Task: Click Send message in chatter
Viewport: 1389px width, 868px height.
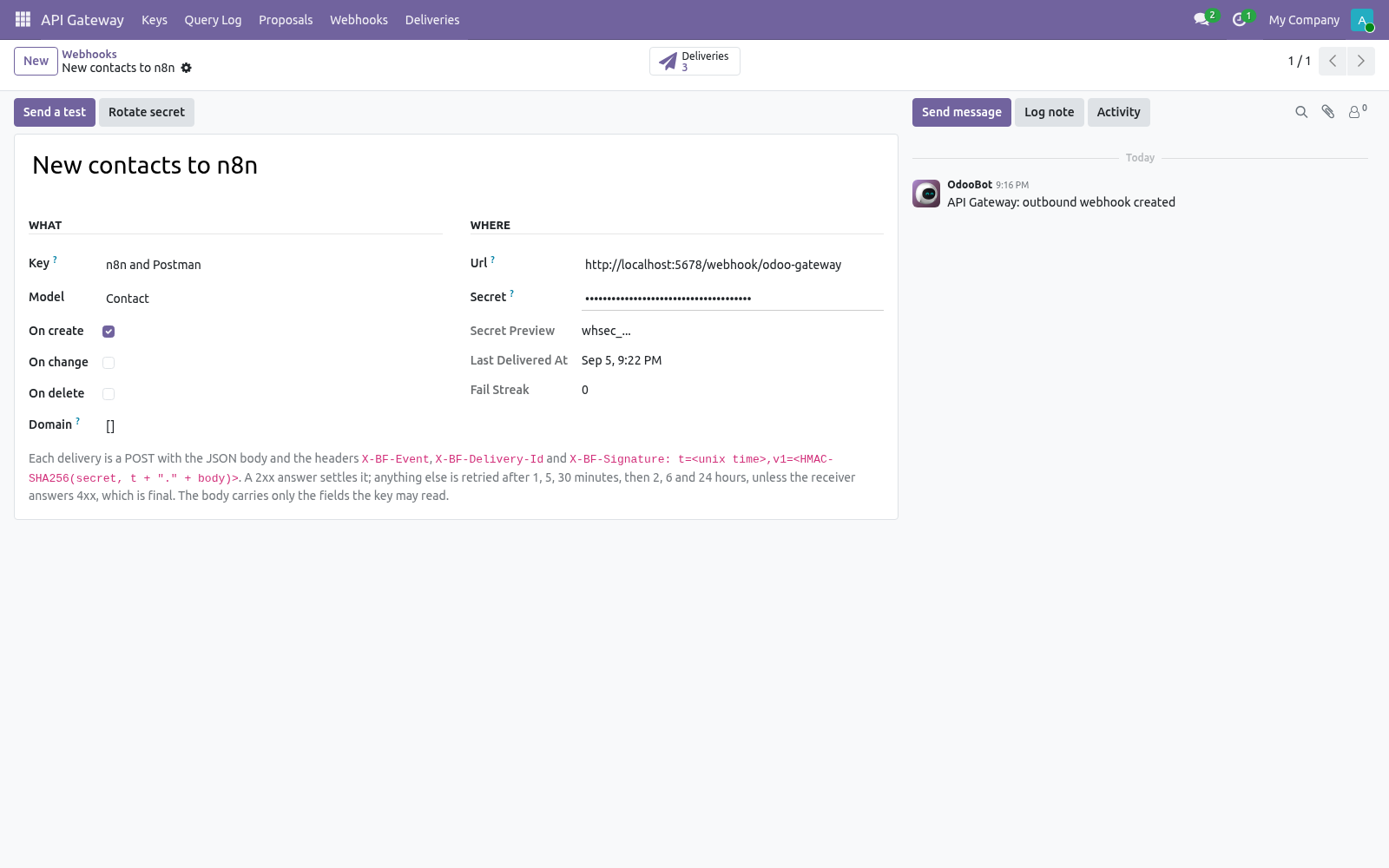Action: click(961, 112)
